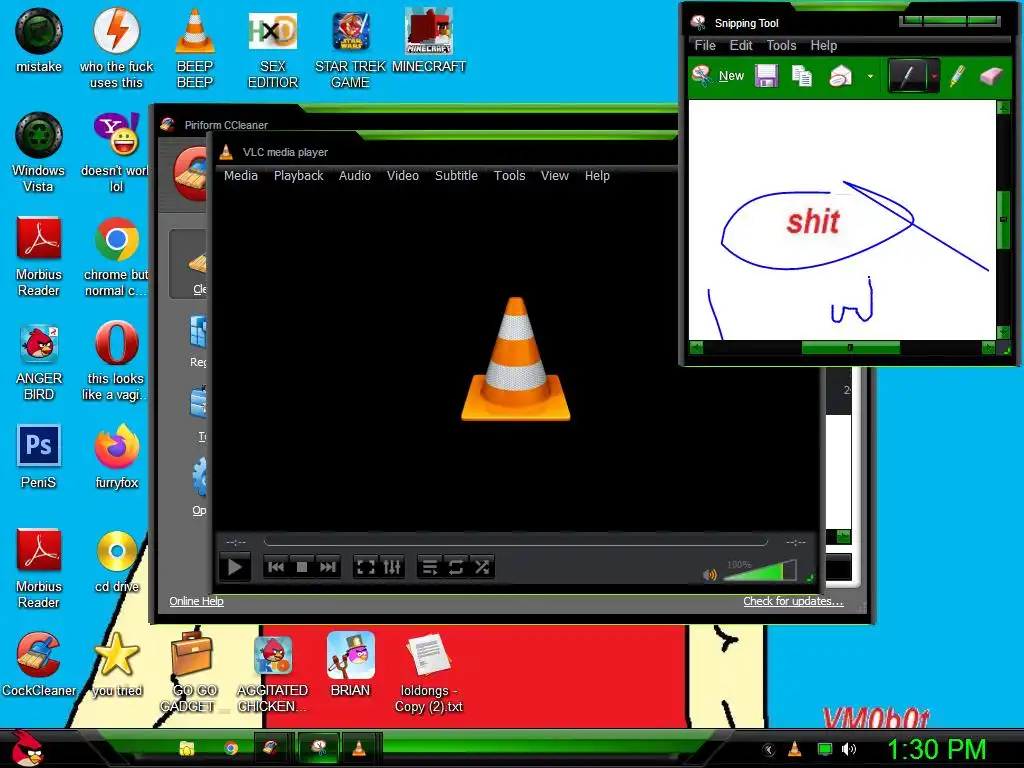Save the snip with floppy icon
The width and height of the screenshot is (1024, 768).
[x=766, y=76]
